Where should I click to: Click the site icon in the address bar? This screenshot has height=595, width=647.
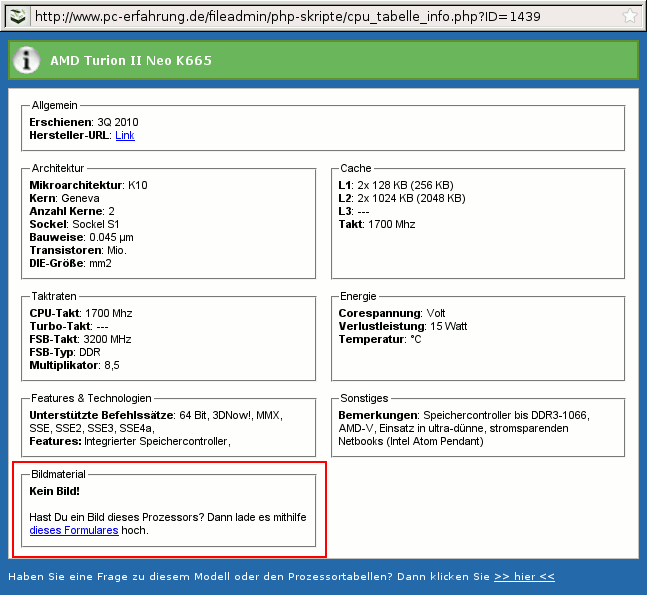tap(18, 17)
